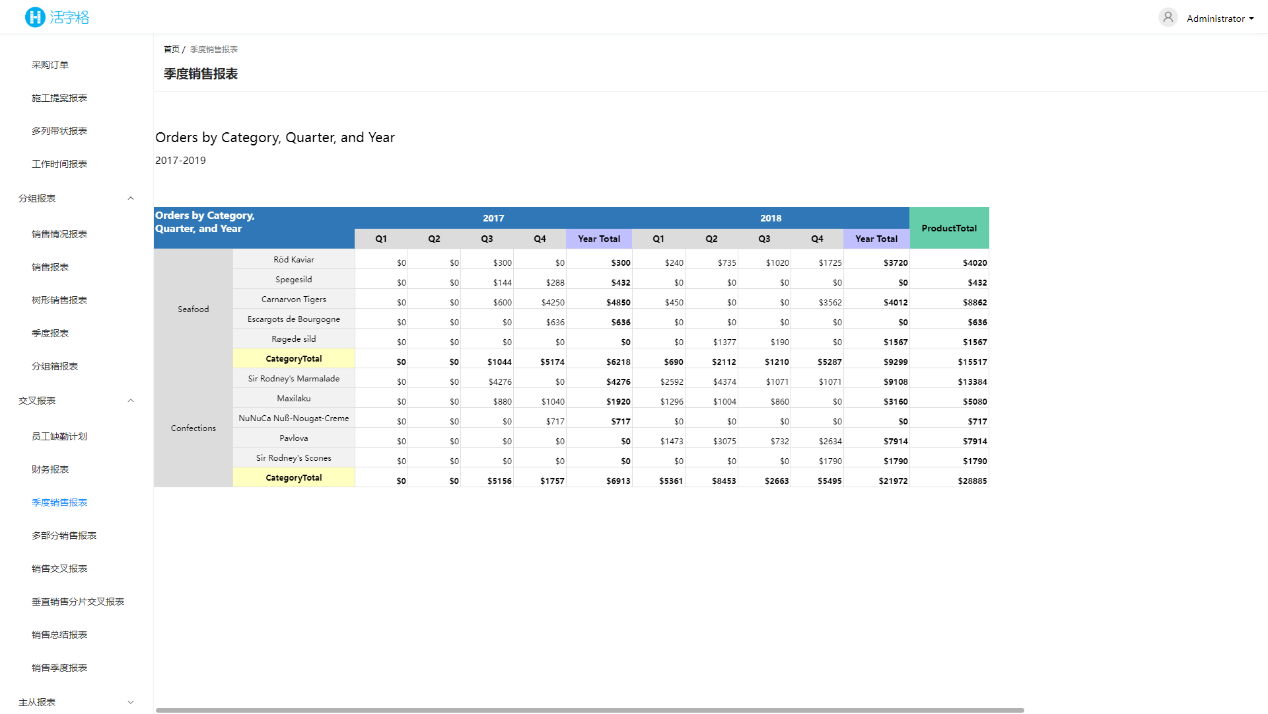The height and width of the screenshot is (714, 1268).
Task: Click the 季度销售报表 breadcrumb text
Action: (x=214, y=49)
